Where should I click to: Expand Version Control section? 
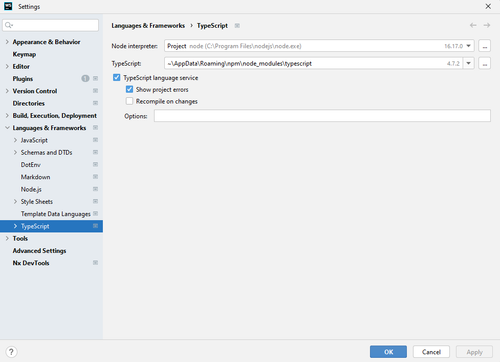(x=7, y=91)
